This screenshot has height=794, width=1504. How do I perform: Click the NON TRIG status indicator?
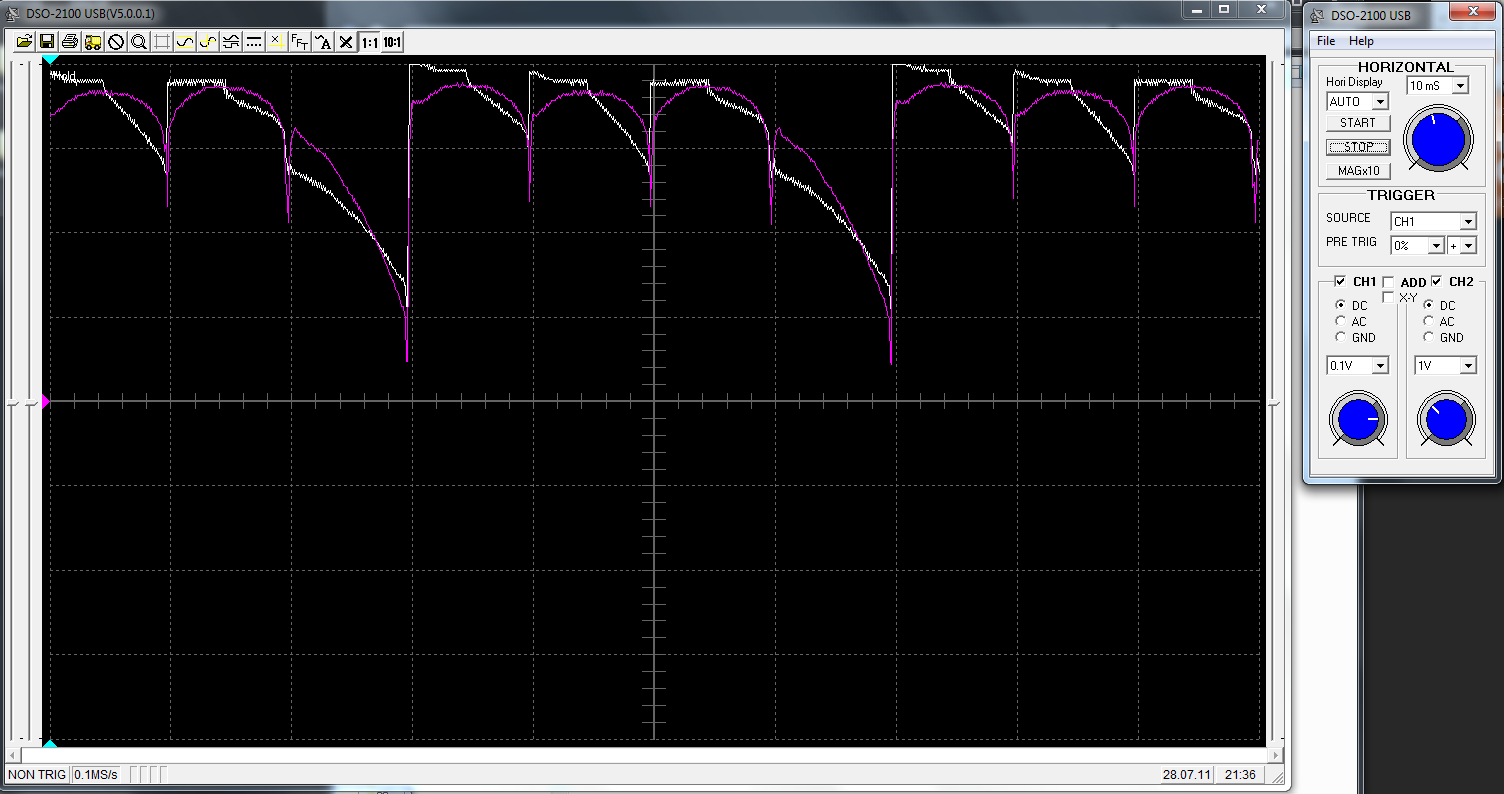click(37, 775)
